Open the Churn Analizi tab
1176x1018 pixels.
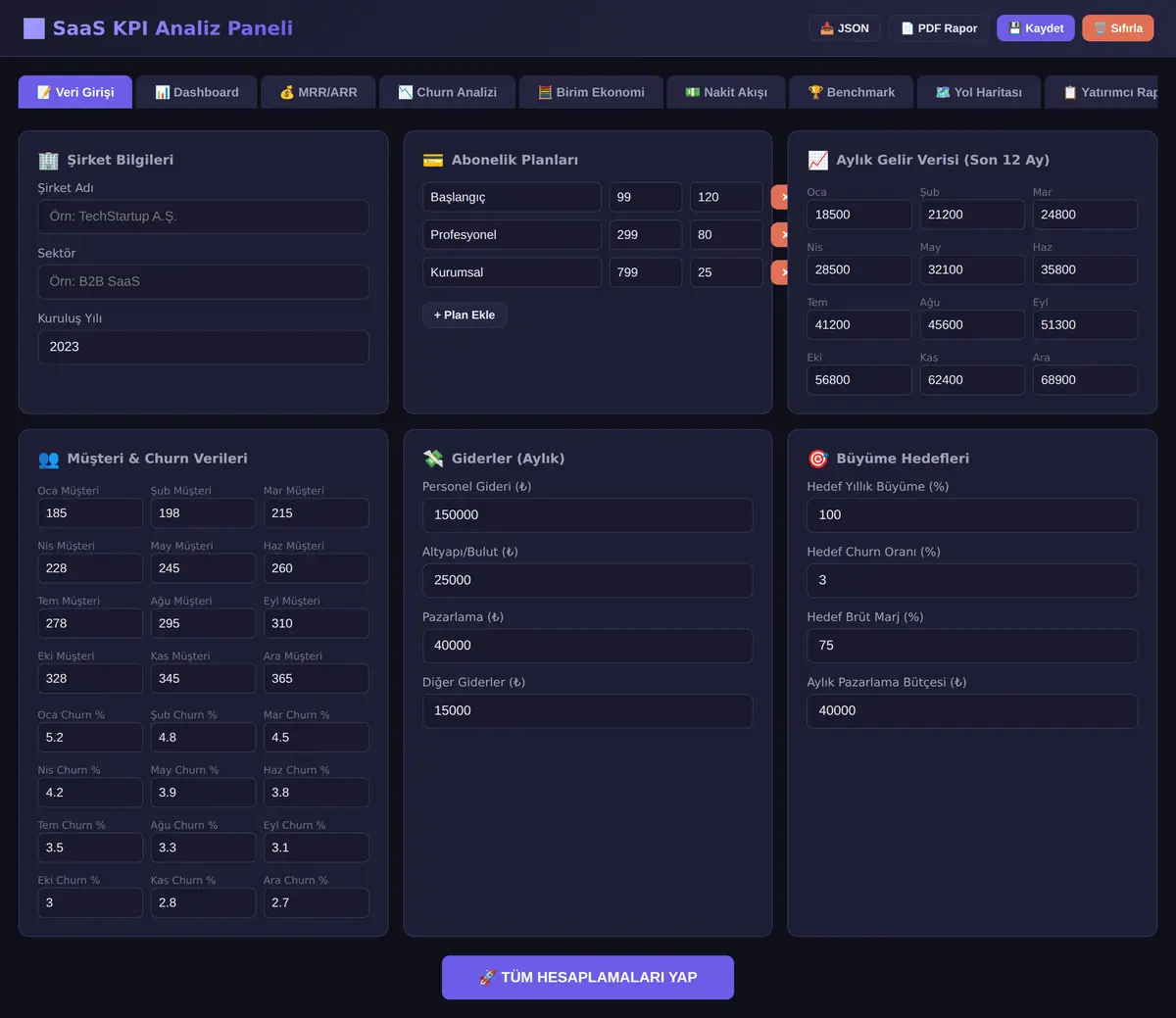pyautogui.click(x=448, y=92)
